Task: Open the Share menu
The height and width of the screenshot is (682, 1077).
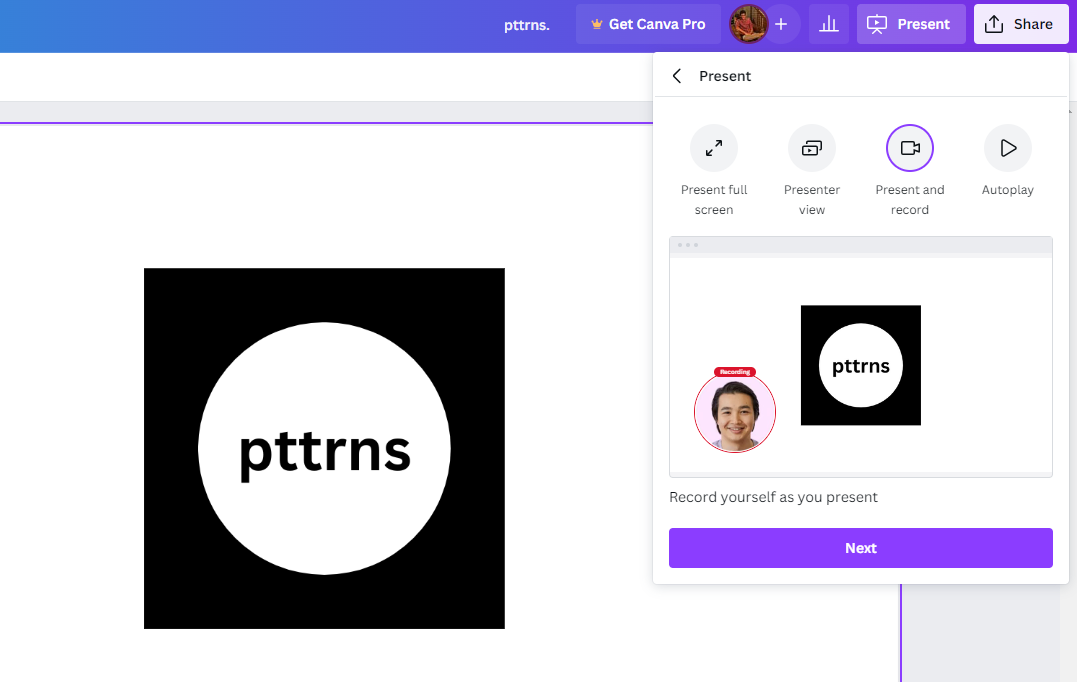Action: pyautogui.click(x=1021, y=24)
